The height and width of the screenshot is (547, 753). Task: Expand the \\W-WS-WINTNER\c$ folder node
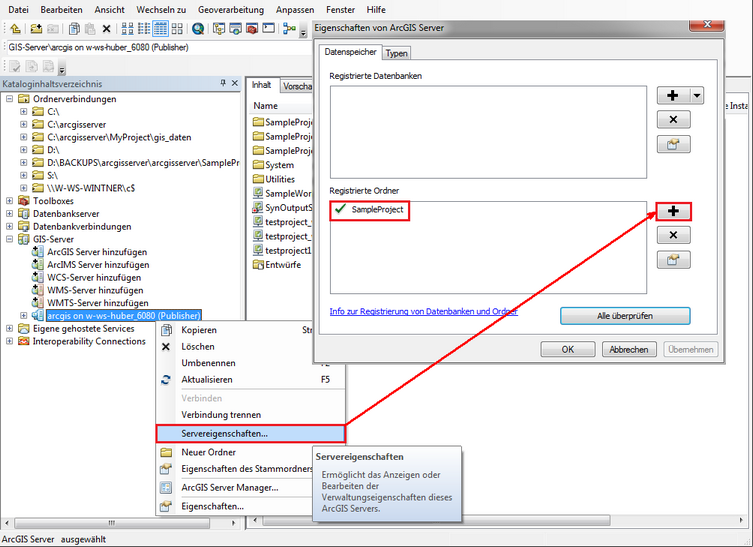coord(23,188)
